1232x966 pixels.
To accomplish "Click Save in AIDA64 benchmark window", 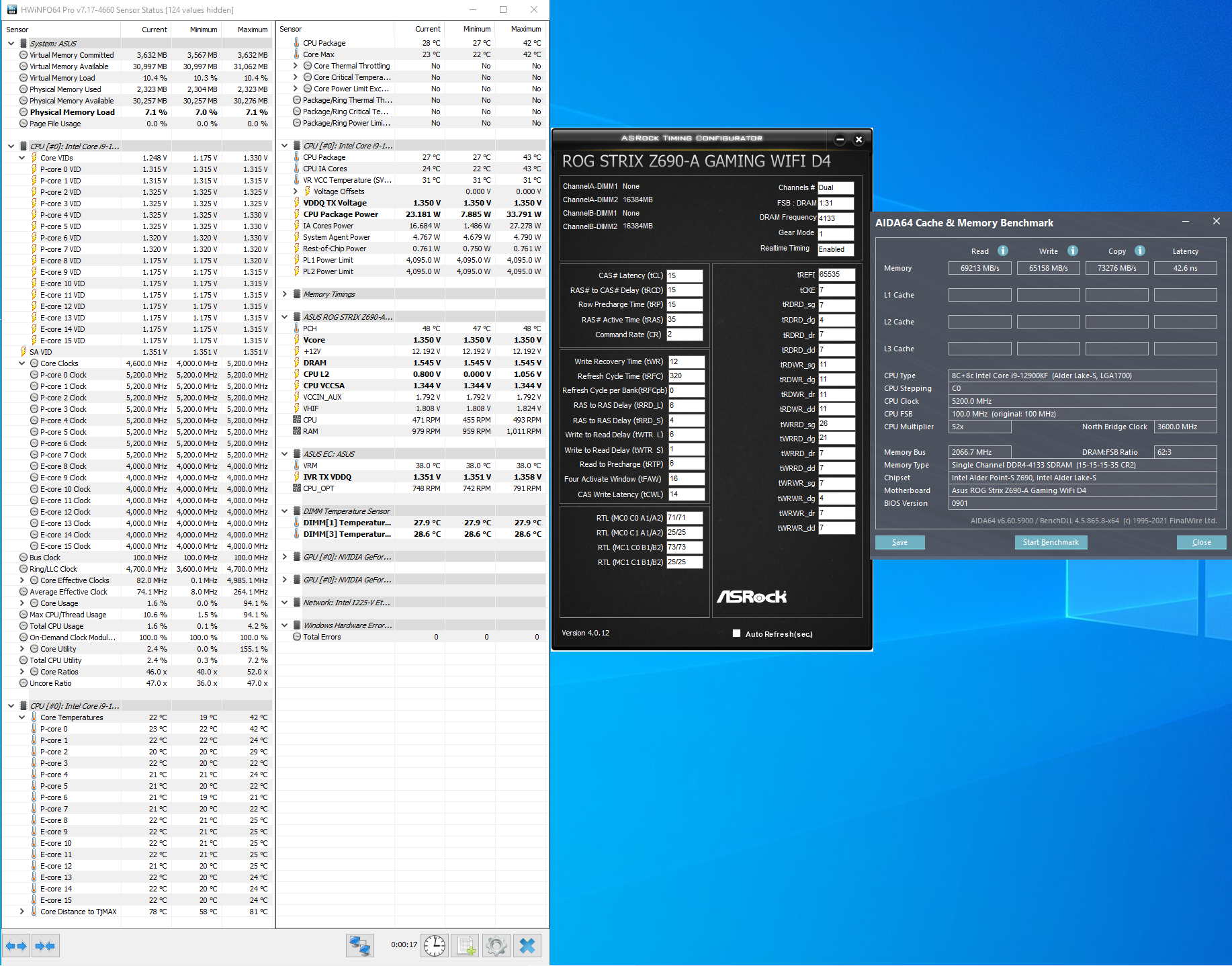I will pos(899,542).
